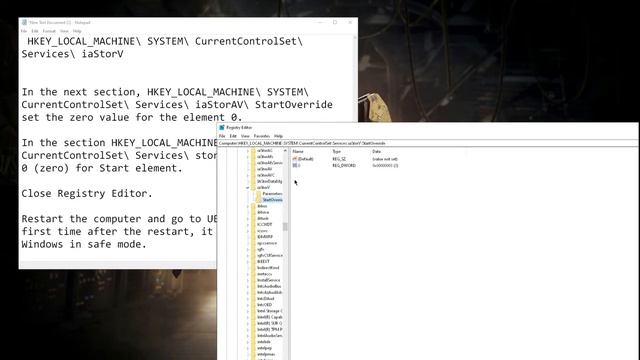The image size is (640, 360).
Task: Click the folder icon beside IntcOED
Action: pos(253,304)
